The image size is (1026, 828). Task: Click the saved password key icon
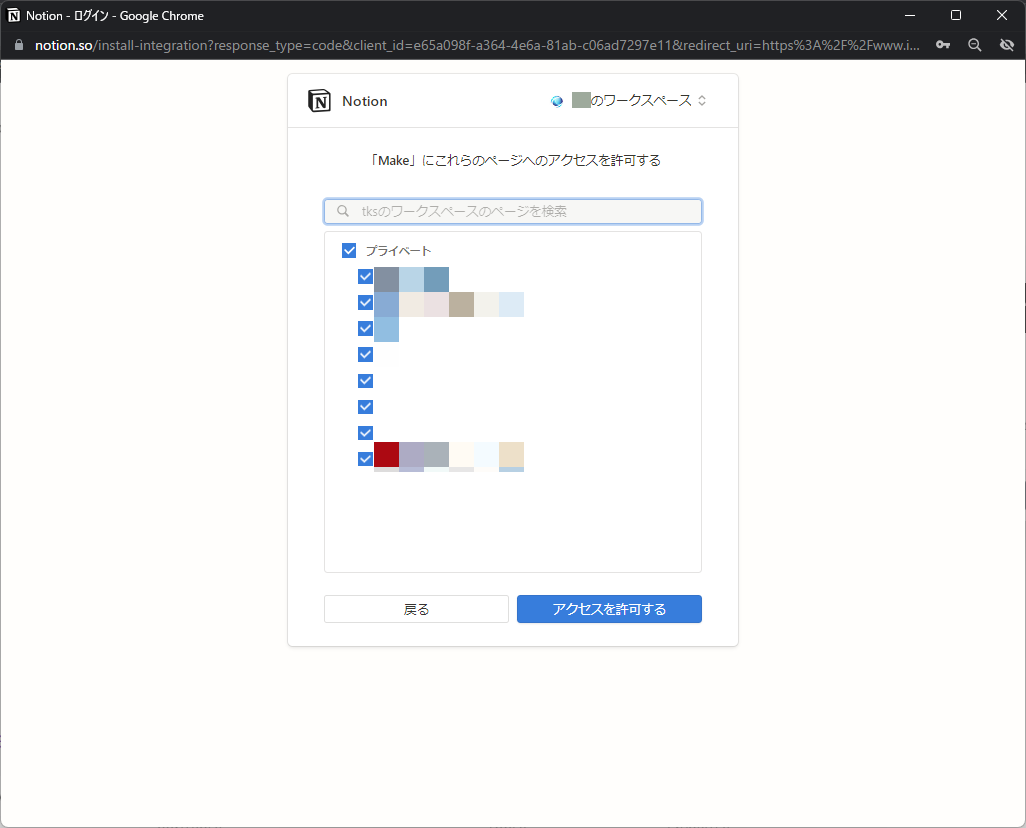point(943,45)
